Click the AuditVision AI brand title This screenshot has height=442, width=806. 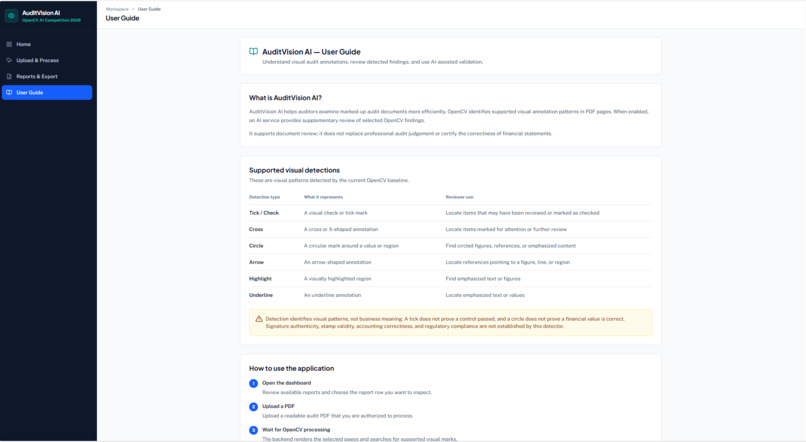click(x=41, y=13)
